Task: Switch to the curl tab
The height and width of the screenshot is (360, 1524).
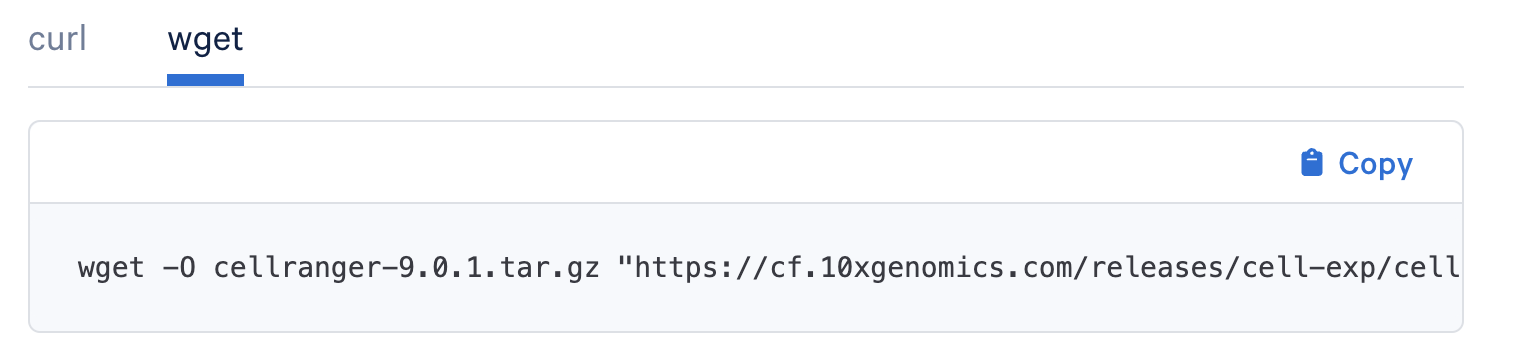Action: 57,40
